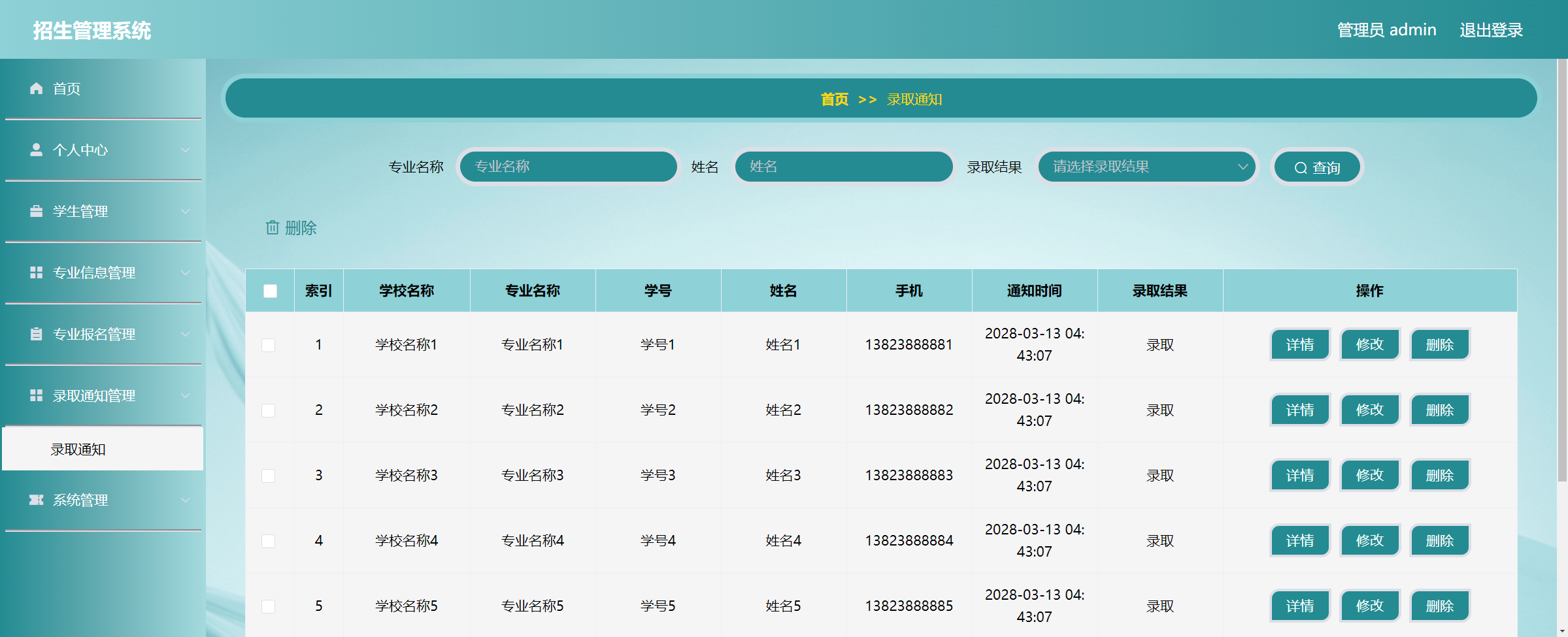Open the 个人中心 sidebar menu
Screen dimensions: 1568x637
tap(103, 150)
